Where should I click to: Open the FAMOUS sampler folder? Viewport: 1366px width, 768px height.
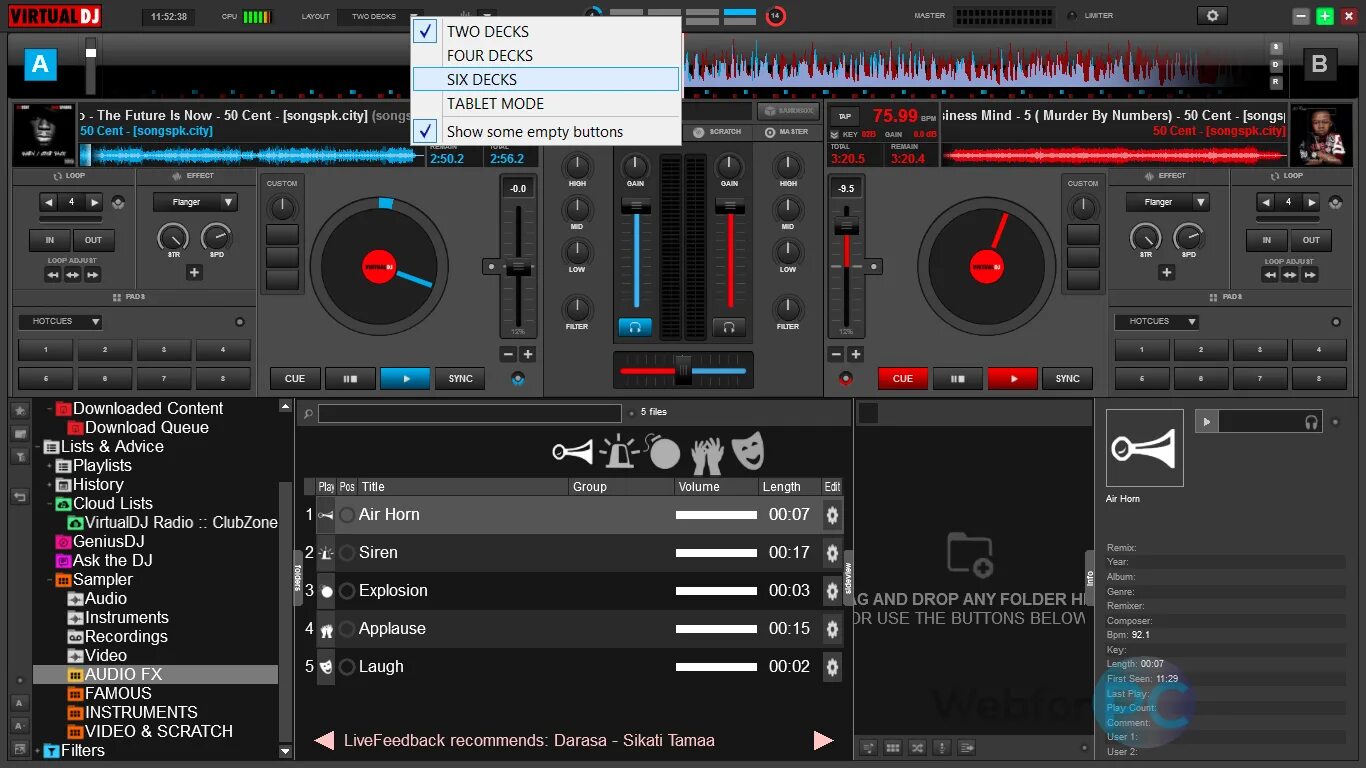(x=118, y=694)
